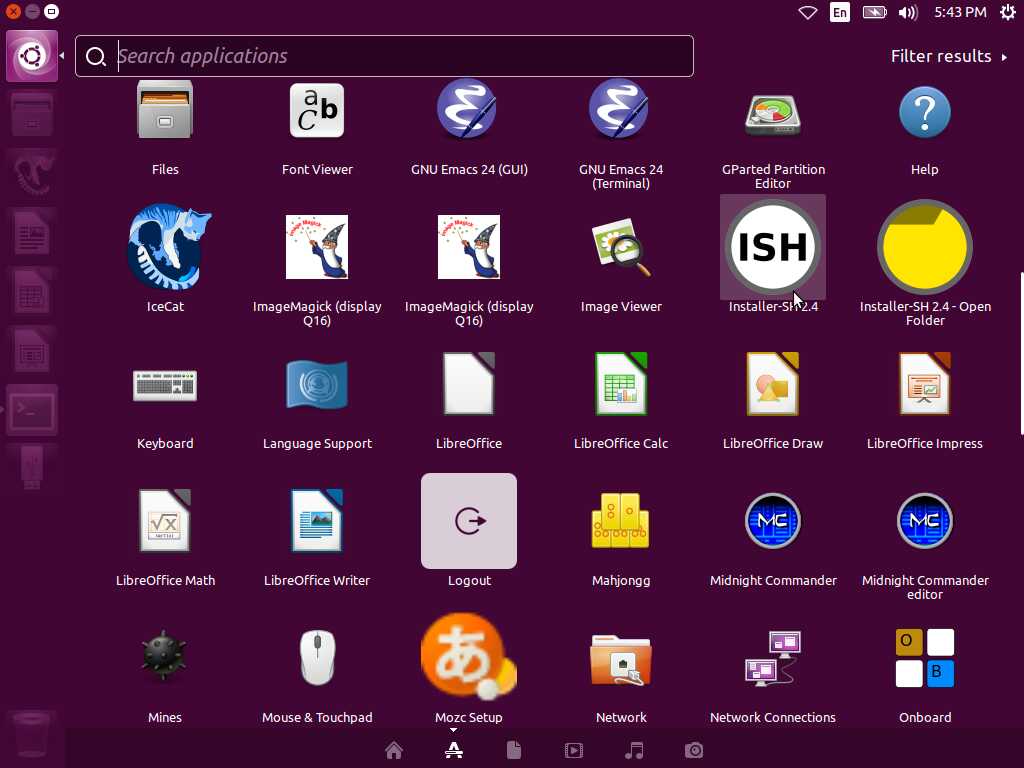
Task: Open Mouse & Touchpad settings
Action: pos(317,658)
